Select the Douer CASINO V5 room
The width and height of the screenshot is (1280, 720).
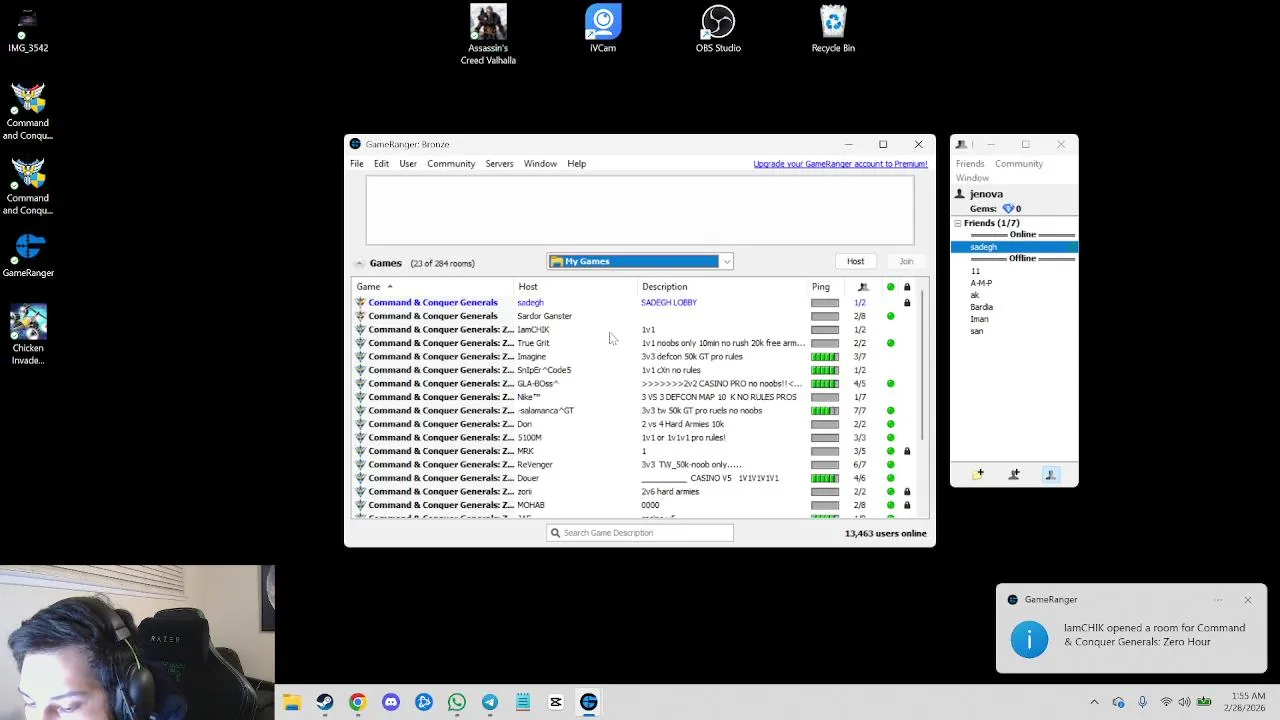tap(635, 478)
